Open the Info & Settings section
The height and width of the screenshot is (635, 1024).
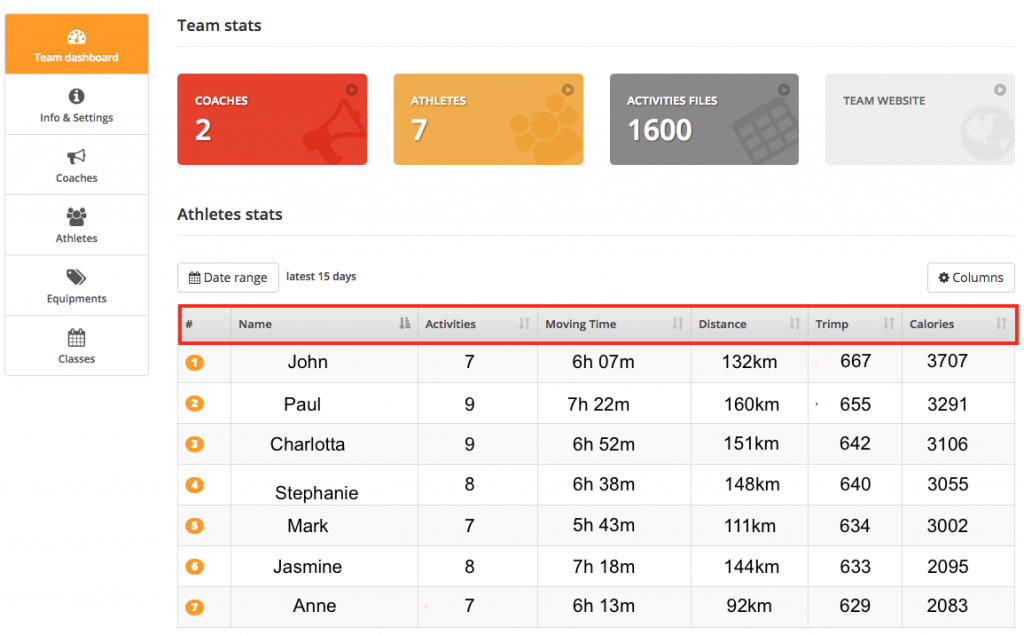click(x=76, y=104)
